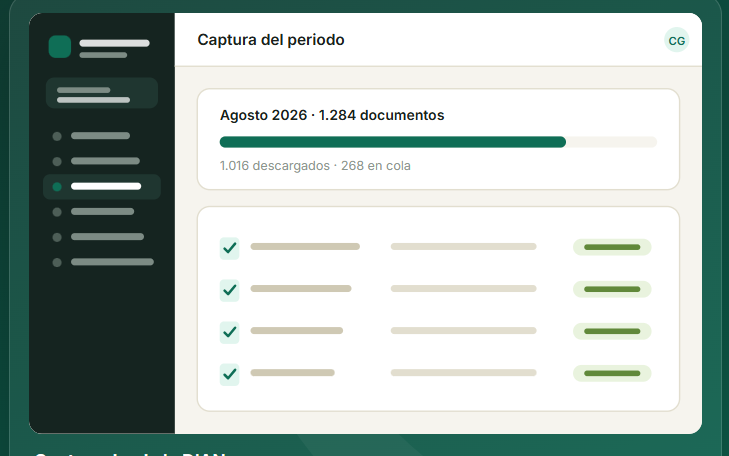Open the CG user avatar
Viewport: 729px width, 456px height.
(676, 40)
